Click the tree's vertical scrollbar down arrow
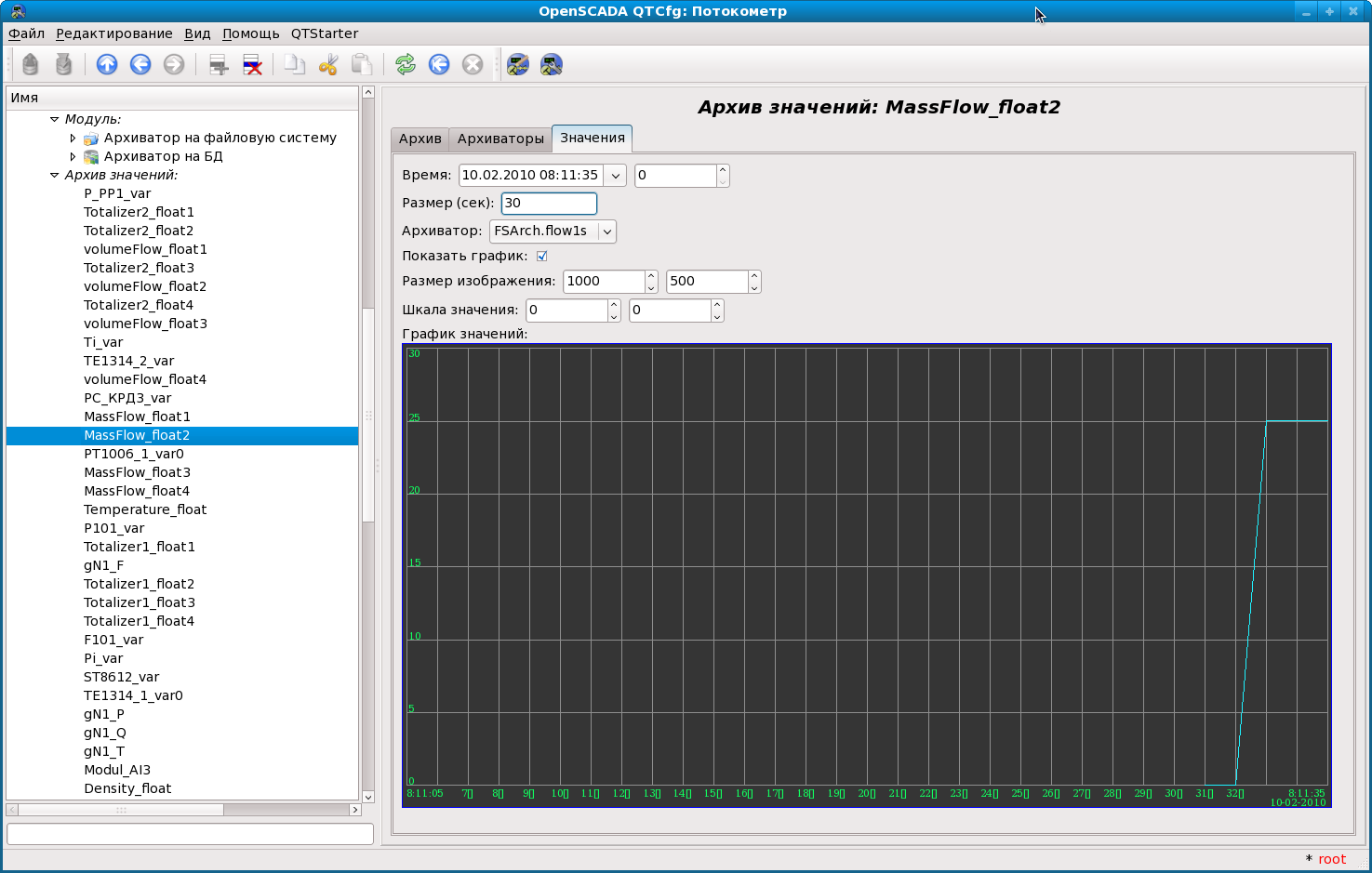Screen dimensions: 1372x873 pos(368,796)
